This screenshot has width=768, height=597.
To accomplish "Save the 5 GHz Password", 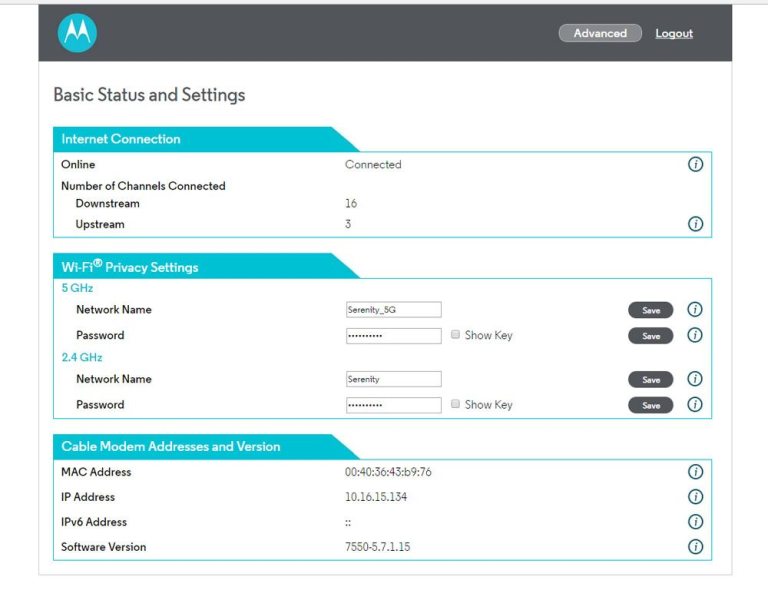I will pyautogui.click(x=650, y=336).
